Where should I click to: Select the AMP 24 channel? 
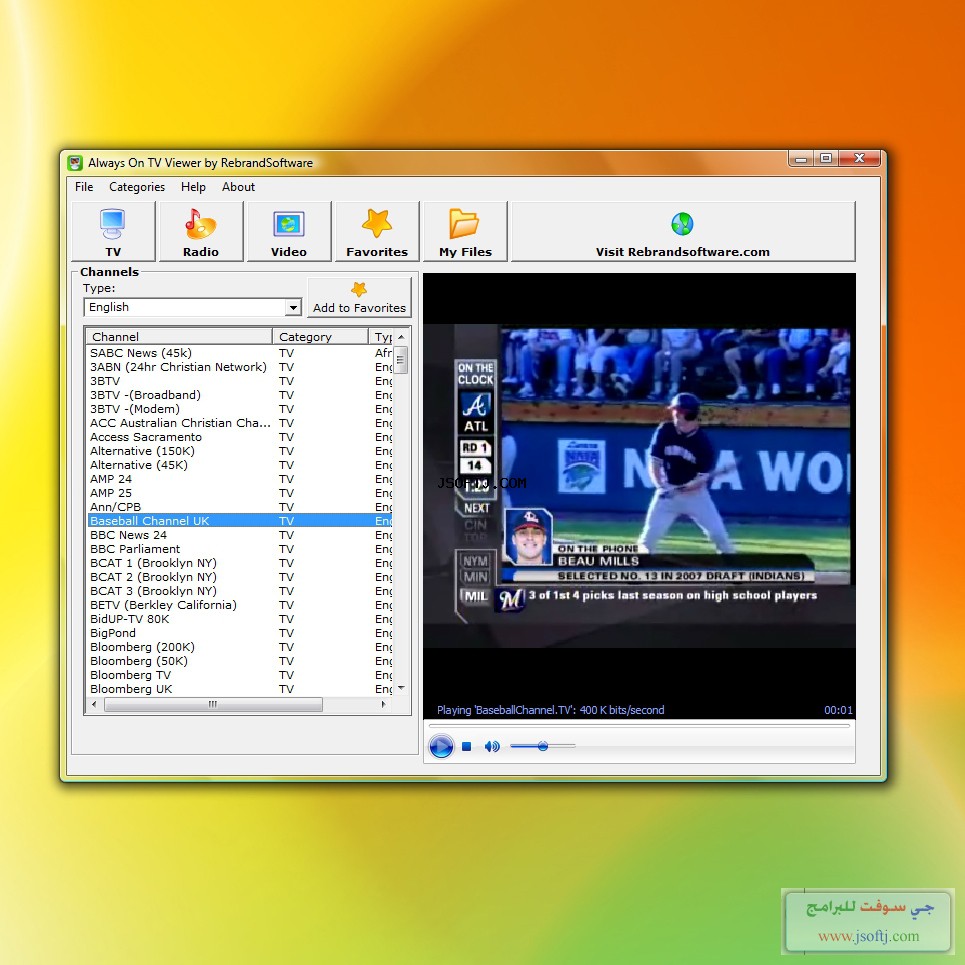coord(239,479)
